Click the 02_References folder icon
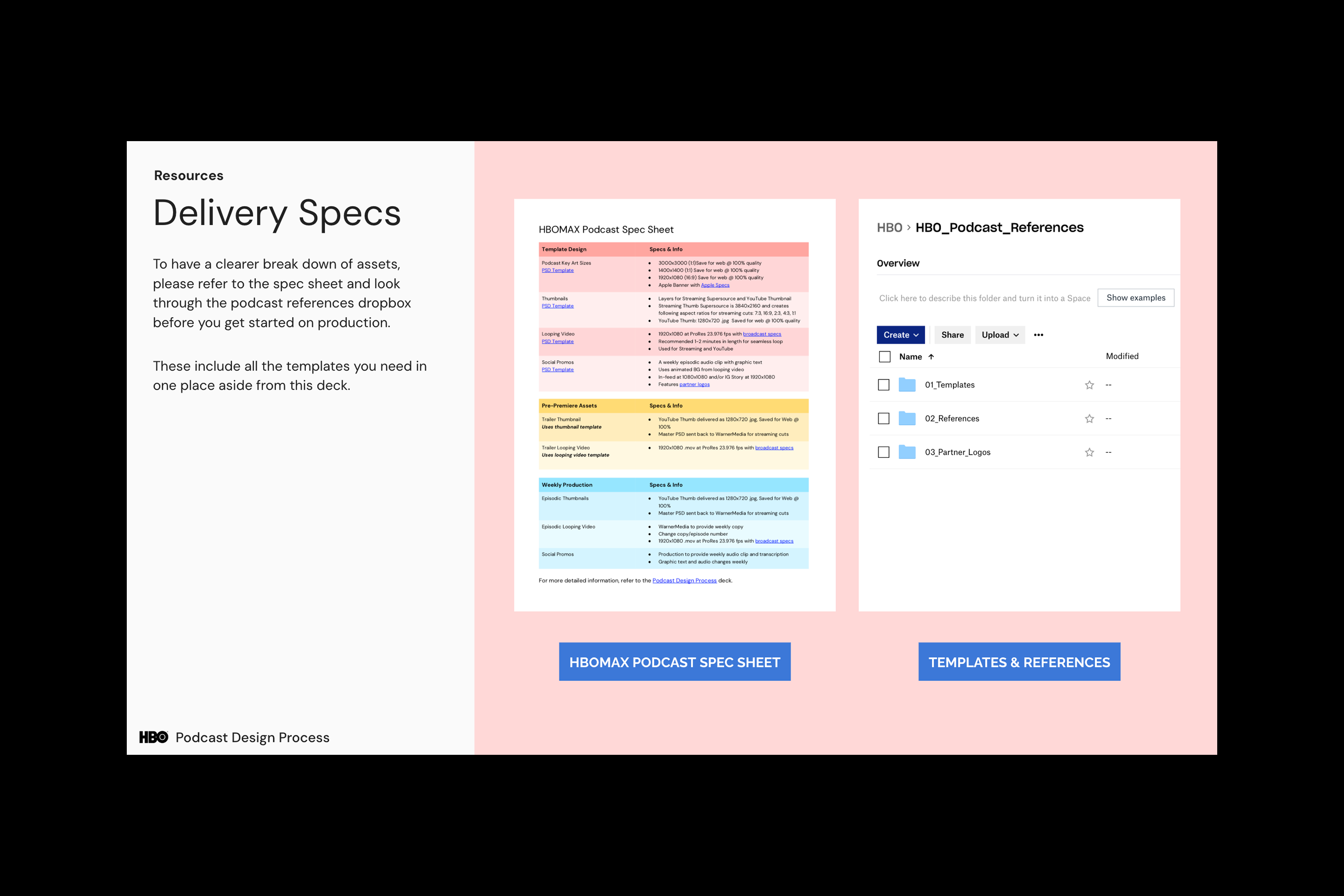The width and height of the screenshot is (1344, 896). coord(907,418)
